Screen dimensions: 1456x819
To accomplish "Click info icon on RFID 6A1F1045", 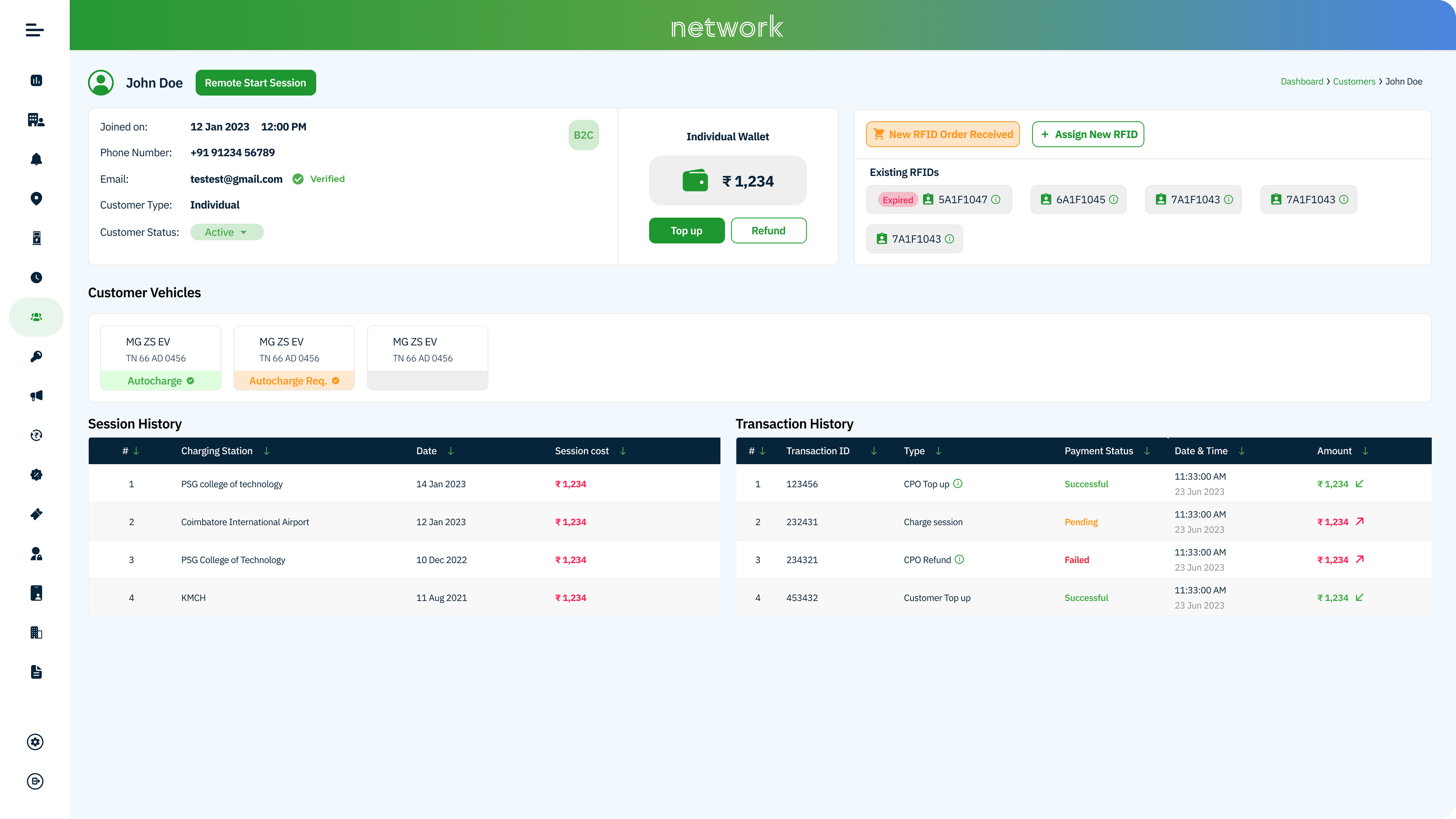I will tap(1113, 199).
